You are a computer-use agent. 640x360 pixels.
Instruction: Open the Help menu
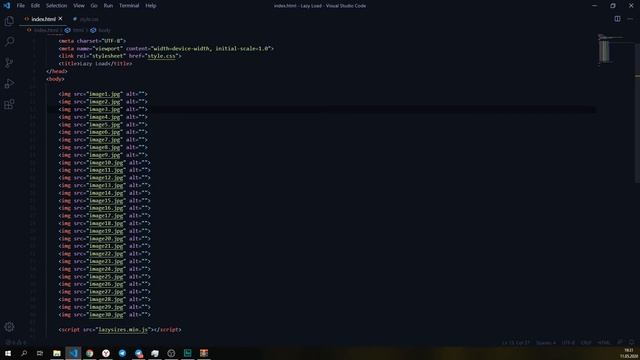click(x=151, y=6)
